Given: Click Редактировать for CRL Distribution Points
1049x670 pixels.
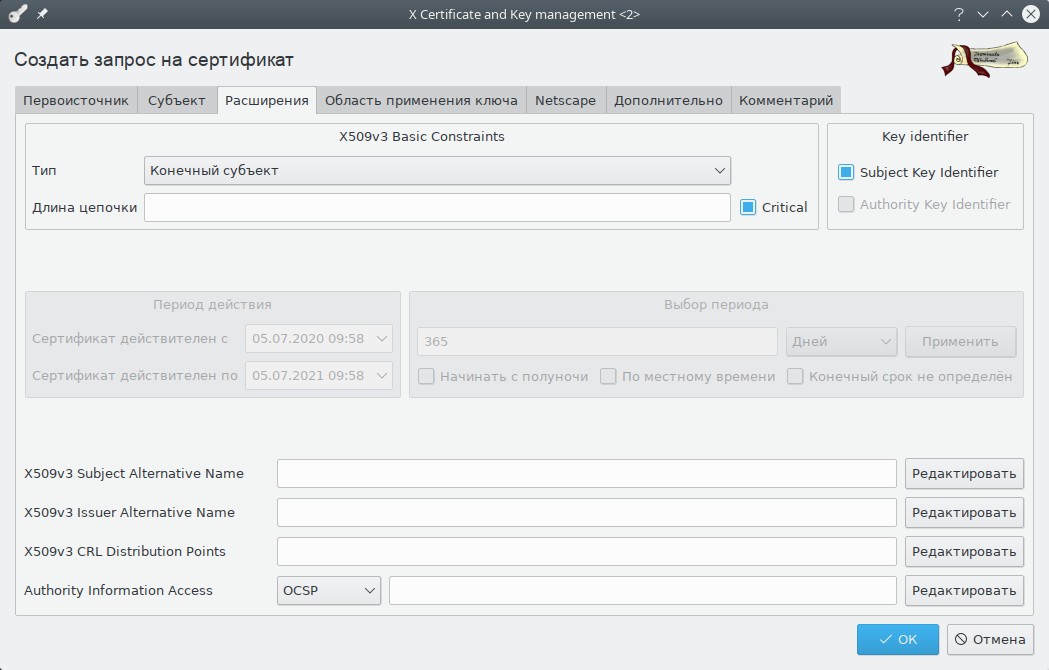Looking at the screenshot, I should tap(964, 551).
